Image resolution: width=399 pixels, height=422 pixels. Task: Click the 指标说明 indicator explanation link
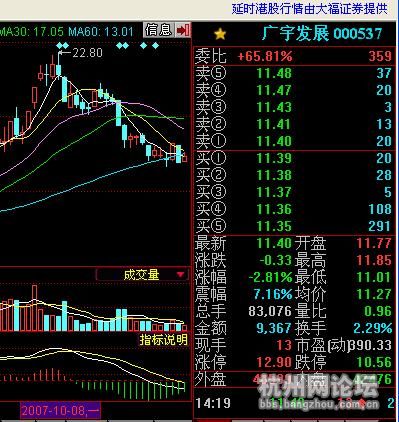(163, 340)
